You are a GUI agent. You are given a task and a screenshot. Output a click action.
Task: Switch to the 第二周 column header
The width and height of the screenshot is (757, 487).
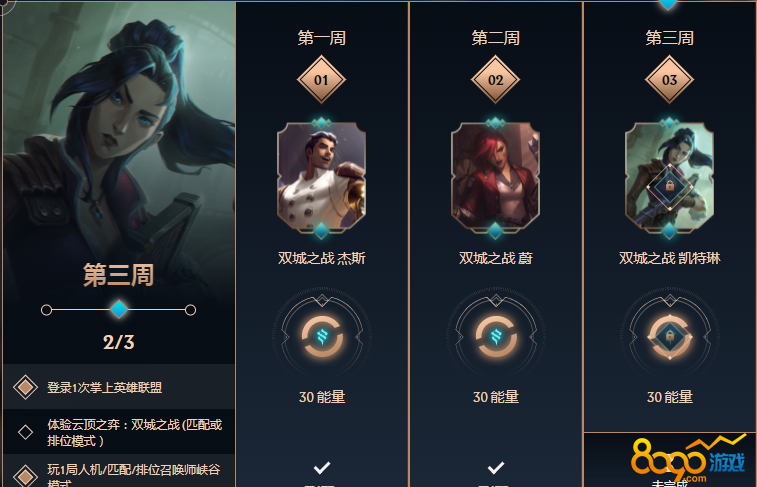coord(496,38)
